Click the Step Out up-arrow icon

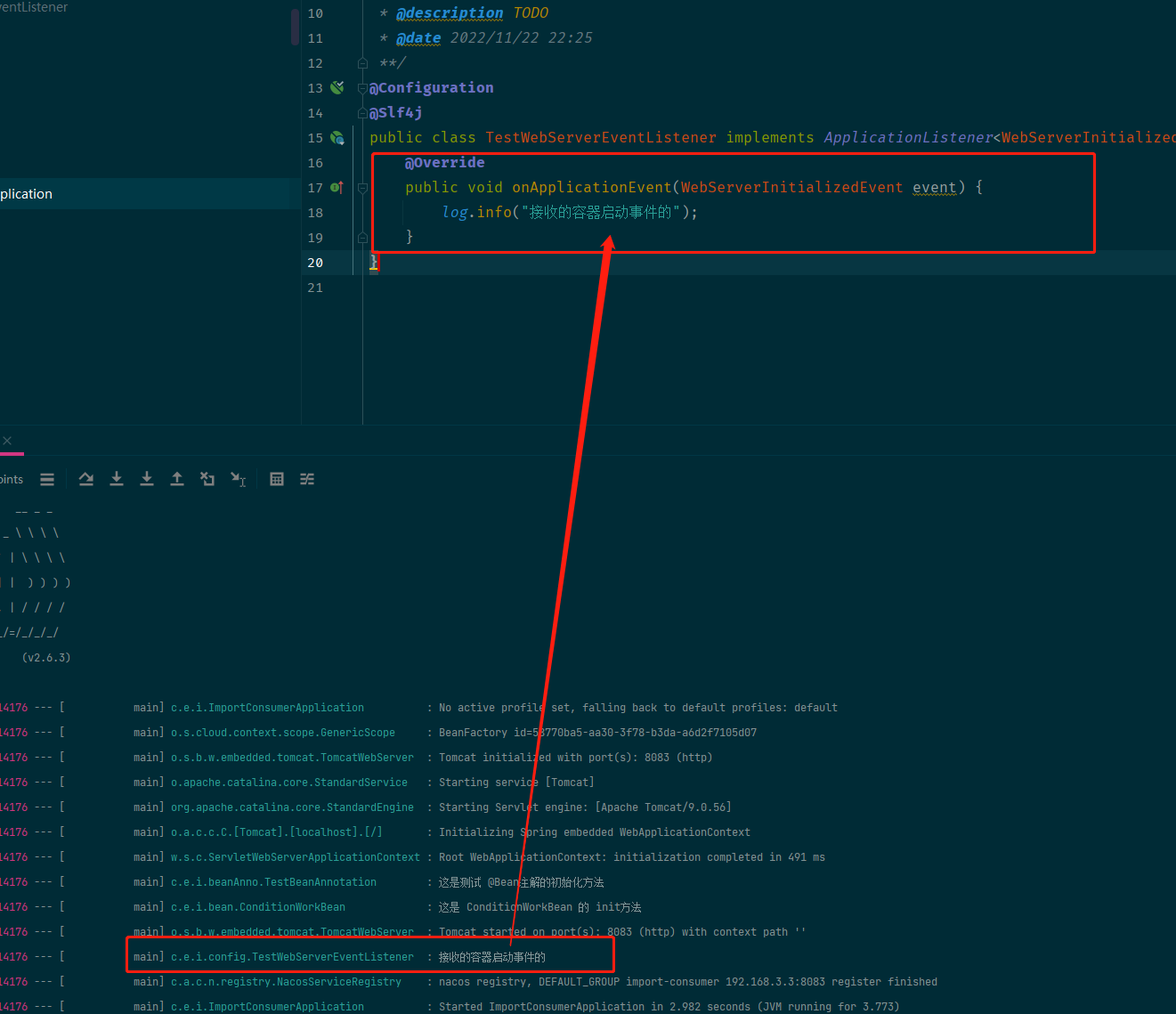(177, 479)
